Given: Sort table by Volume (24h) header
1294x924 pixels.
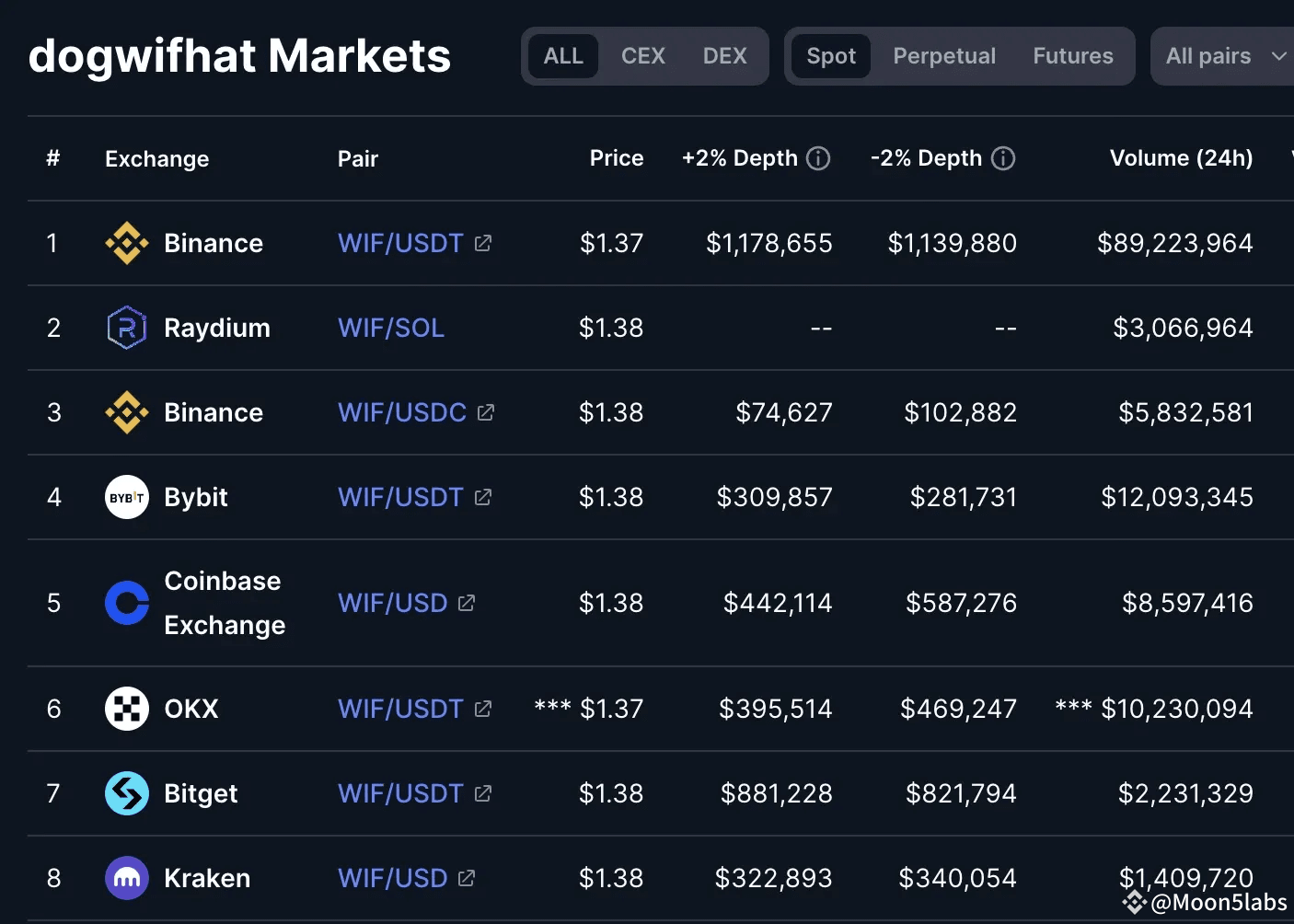Looking at the screenshot, I should coord(1181,158).
